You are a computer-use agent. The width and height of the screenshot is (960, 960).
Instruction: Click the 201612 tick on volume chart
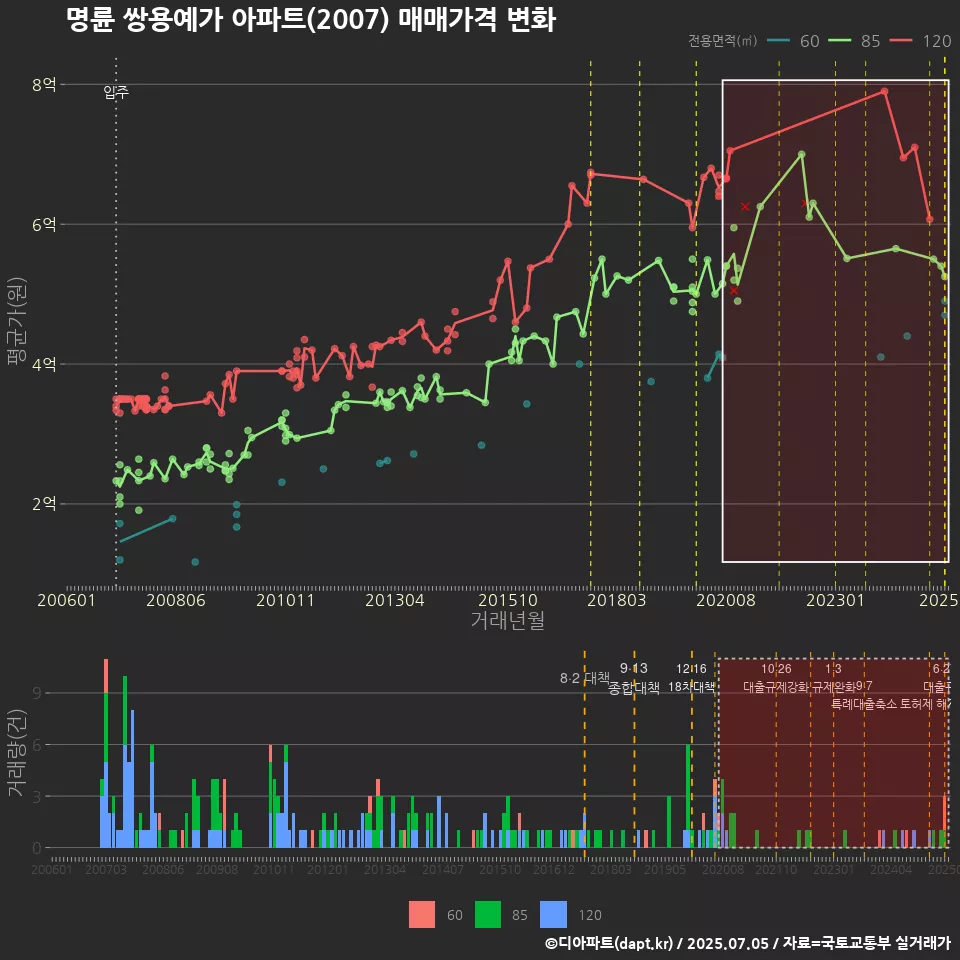click(553, 869)
